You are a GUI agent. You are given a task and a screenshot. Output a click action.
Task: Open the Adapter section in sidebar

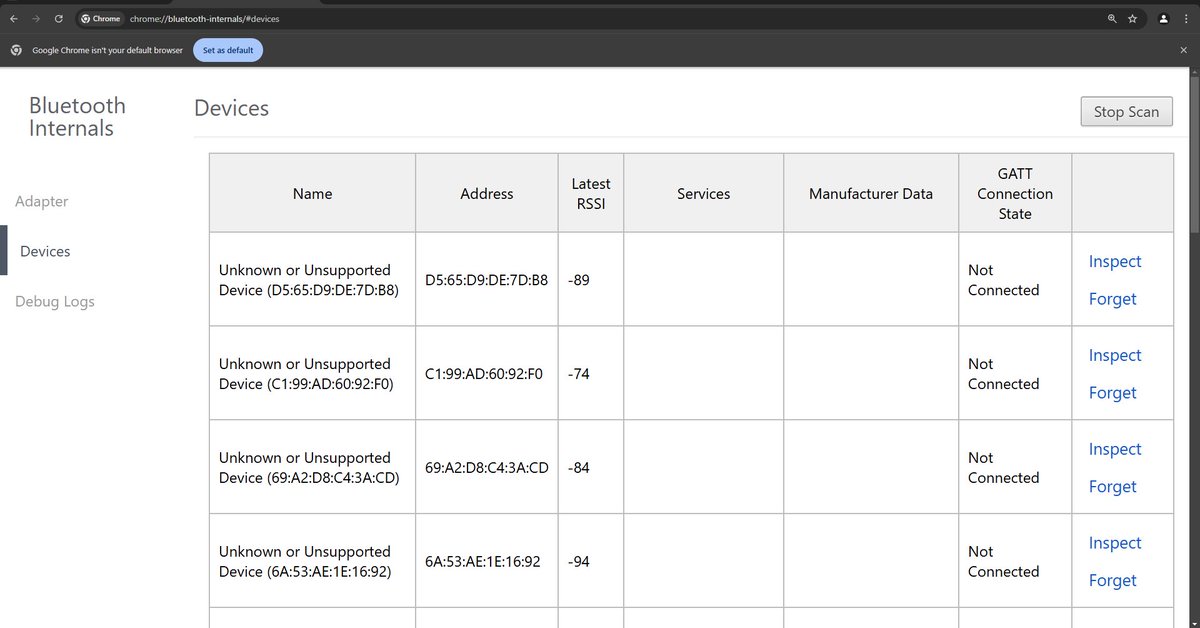point(42,201)
